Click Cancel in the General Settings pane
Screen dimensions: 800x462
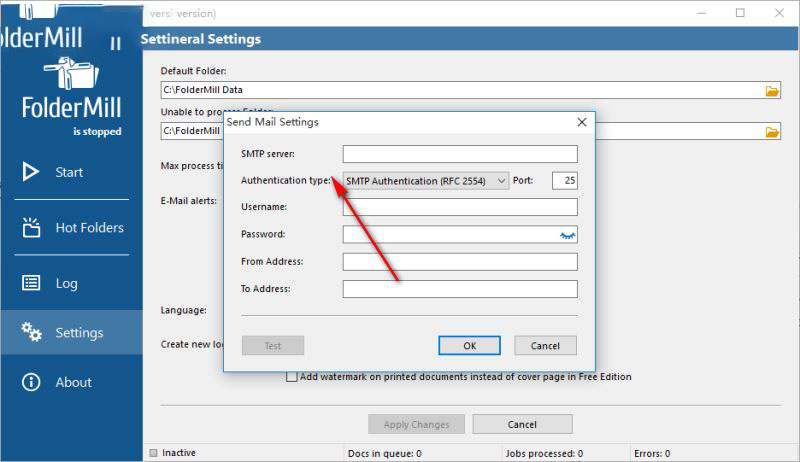pos(522,424)
